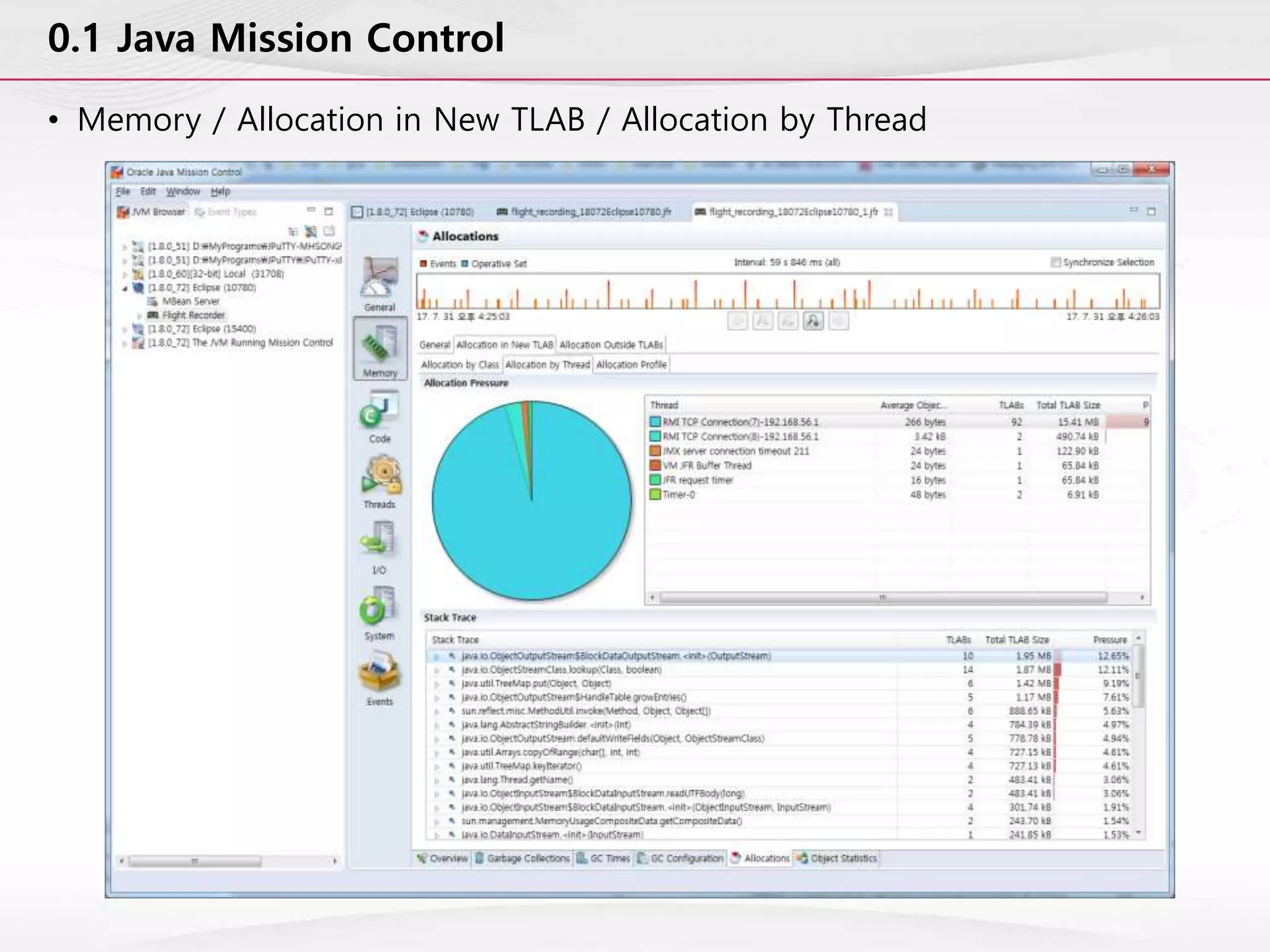
Task: Click the stack trace vertical scrollbar
Action: coord(1139,676)
